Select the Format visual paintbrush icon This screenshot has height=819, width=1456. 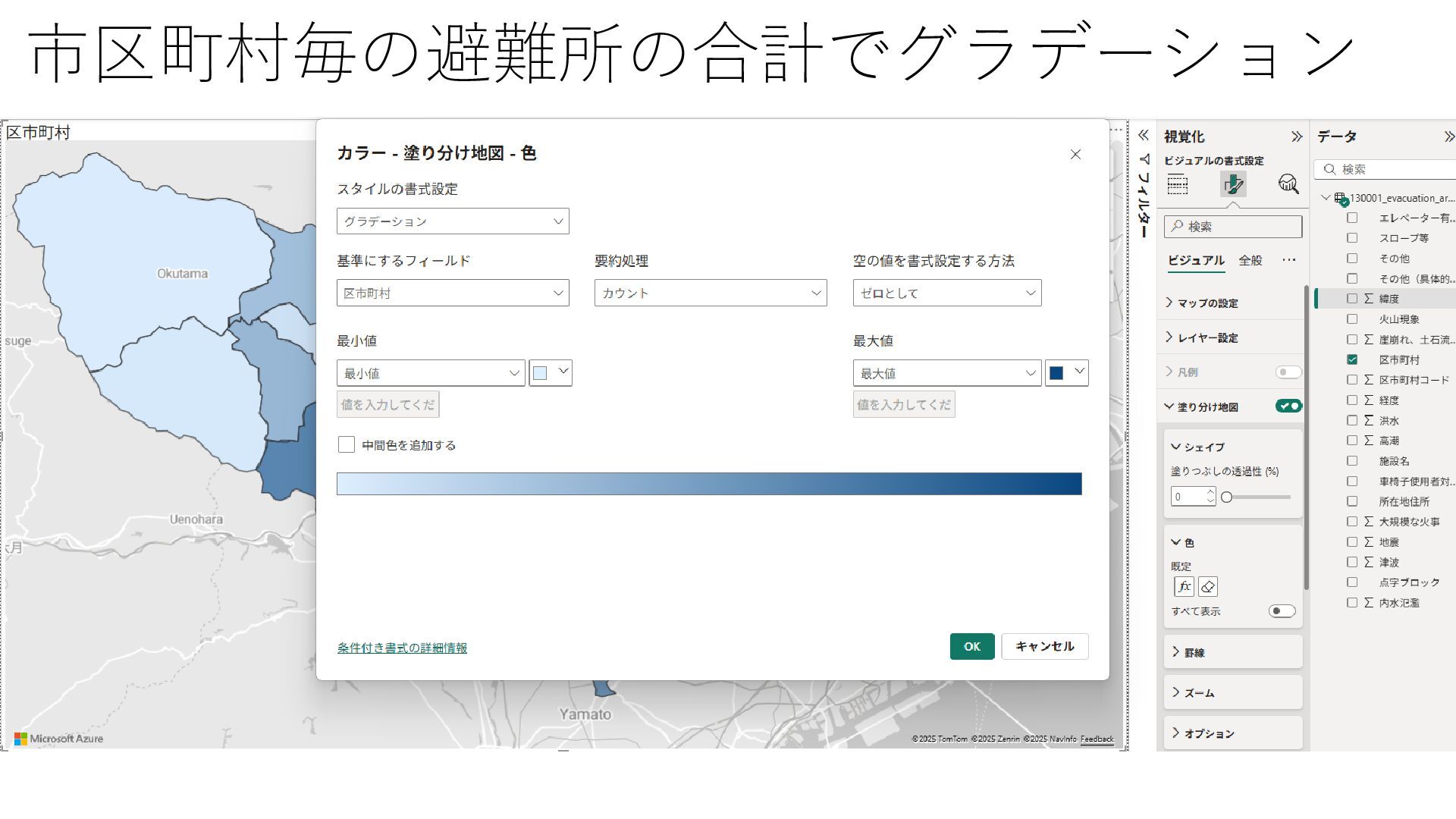[x=1233, y=184]
